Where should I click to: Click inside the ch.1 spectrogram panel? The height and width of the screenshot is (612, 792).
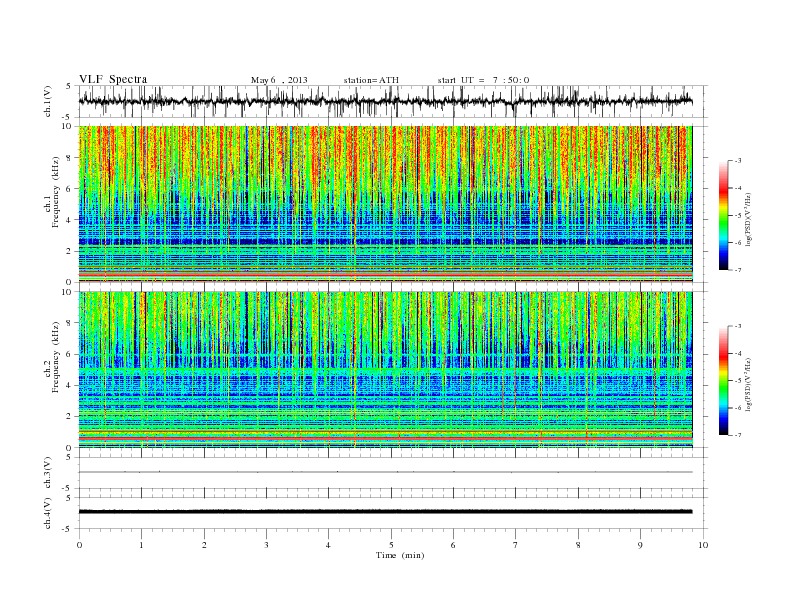(x=385, y=204)
